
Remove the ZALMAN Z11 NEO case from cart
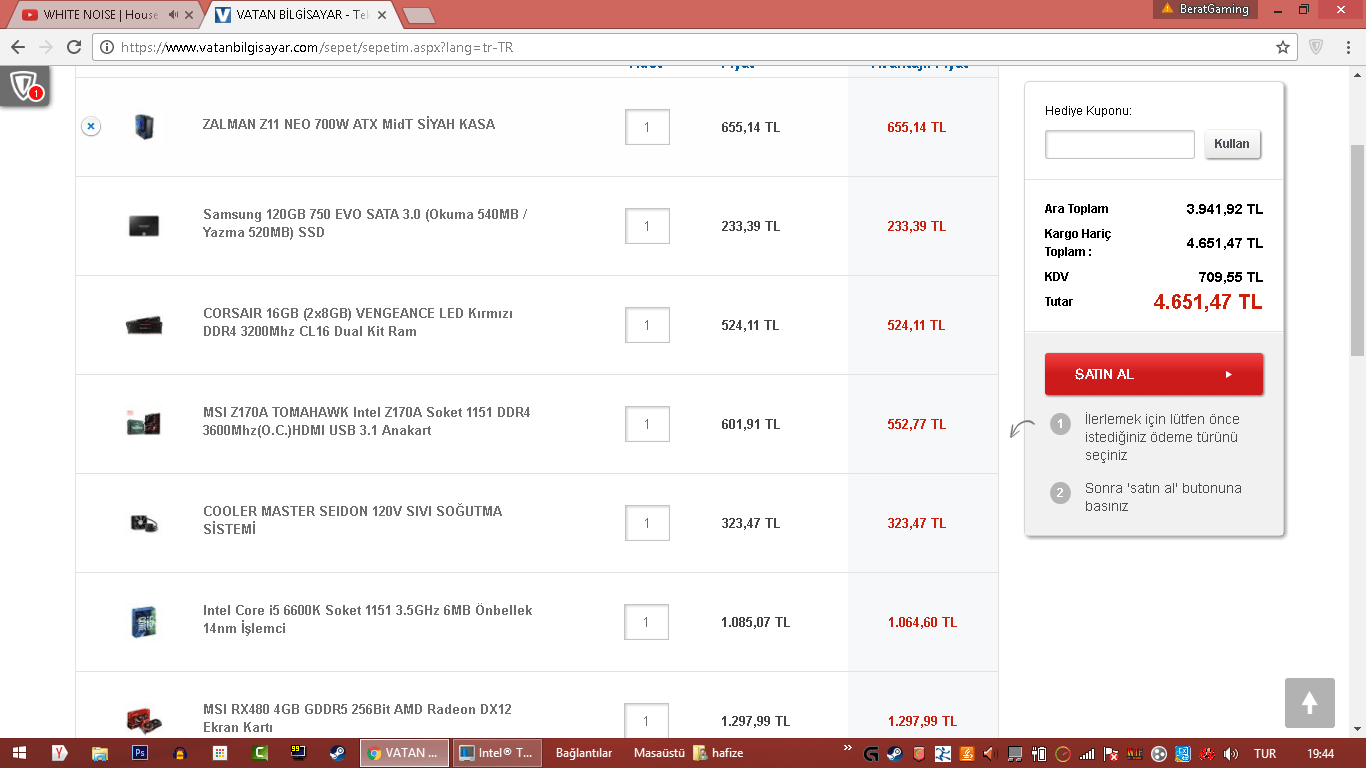(x=91, y=127)
